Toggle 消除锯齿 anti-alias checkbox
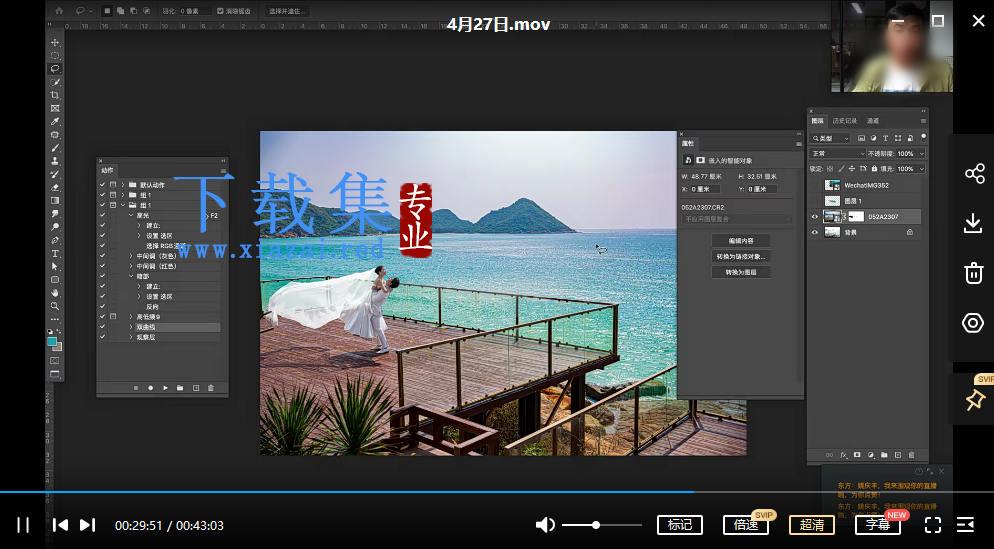The width and height of the screenshot is (994, 549). (220, 11)
